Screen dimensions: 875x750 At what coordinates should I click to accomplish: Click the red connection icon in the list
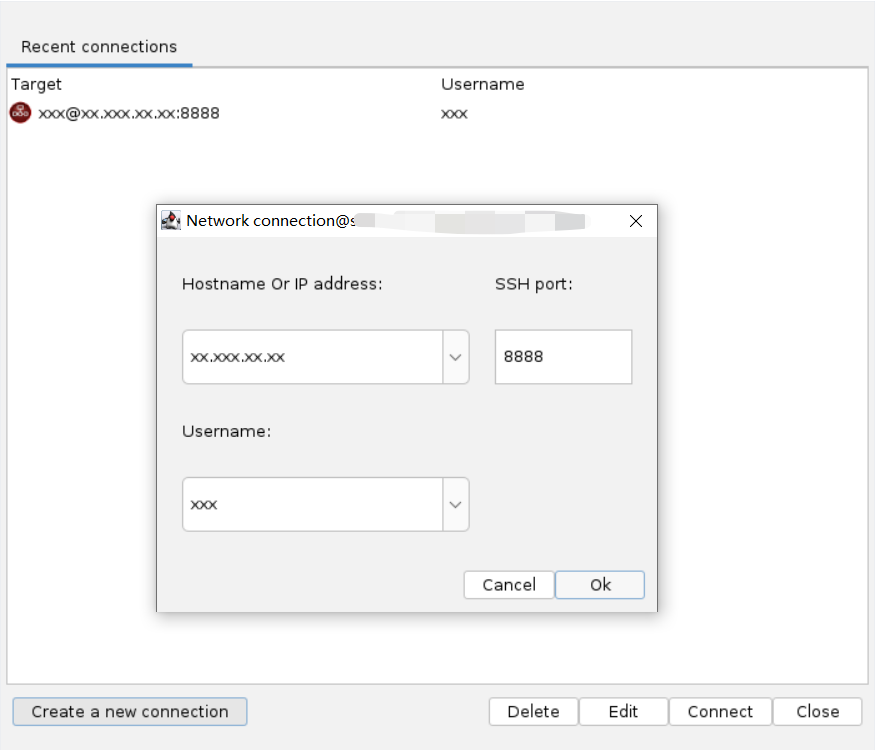point(20,113)
